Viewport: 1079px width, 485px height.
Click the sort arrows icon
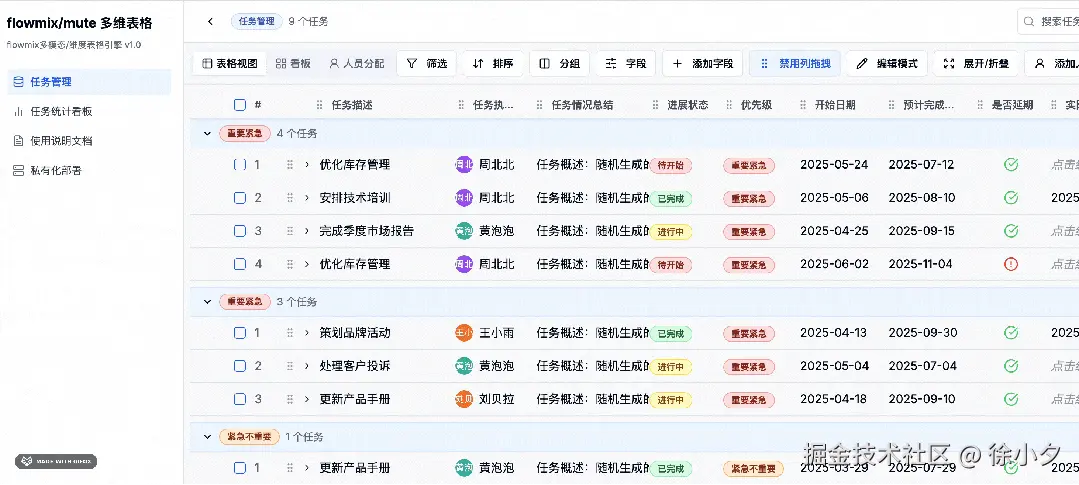click(478, 64)
